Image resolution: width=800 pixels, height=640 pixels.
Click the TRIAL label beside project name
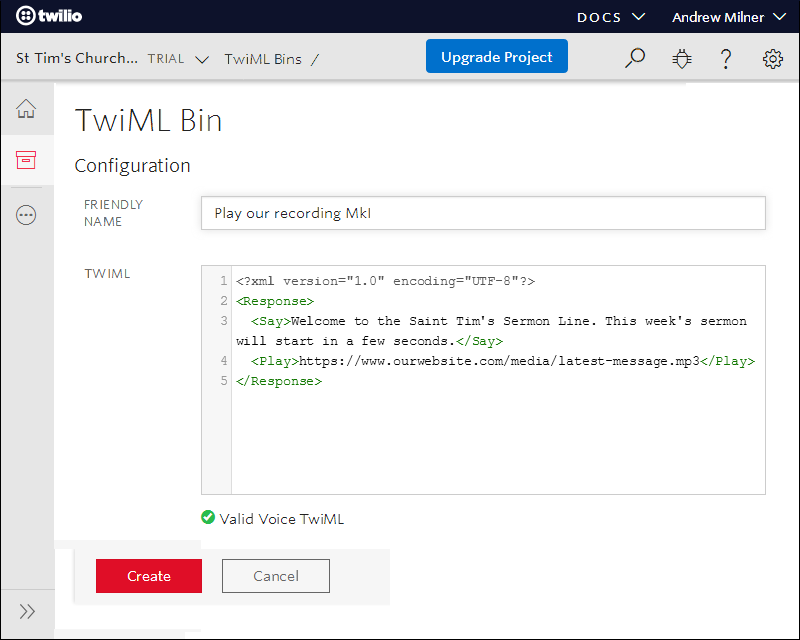166,59
